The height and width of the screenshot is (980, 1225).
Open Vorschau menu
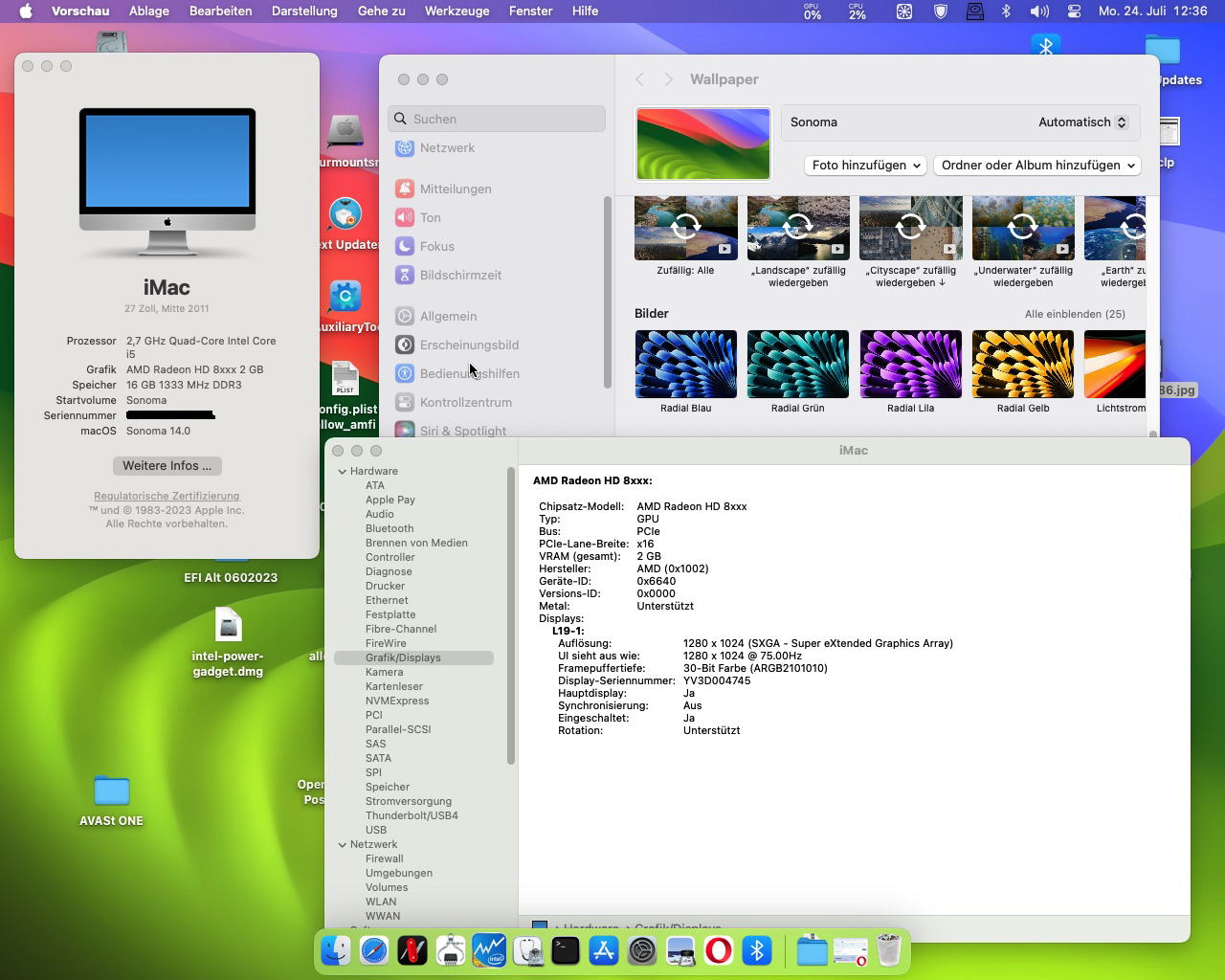point(80,11)
